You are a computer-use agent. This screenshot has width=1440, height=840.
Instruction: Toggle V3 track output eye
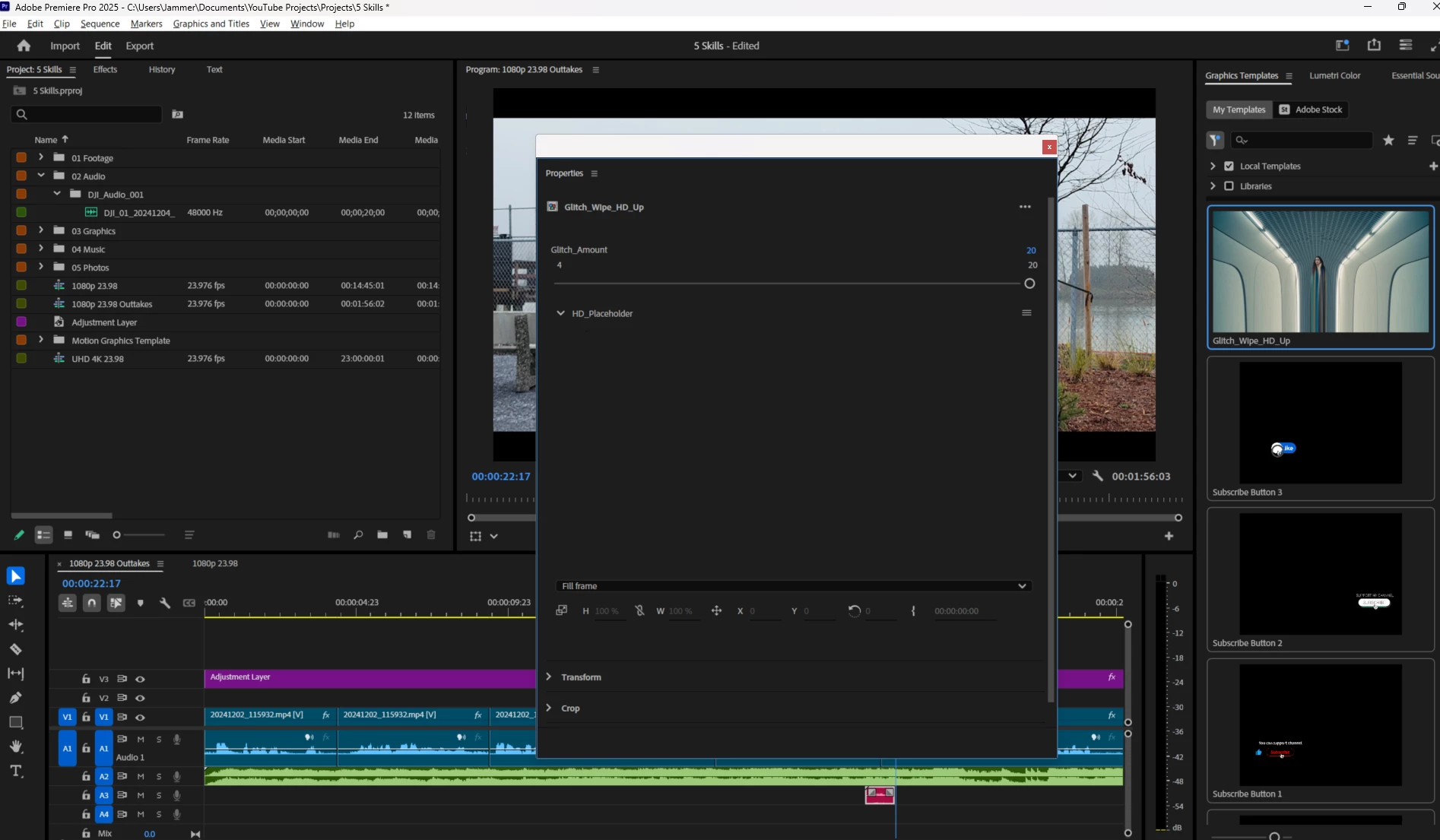click(140, 679)
